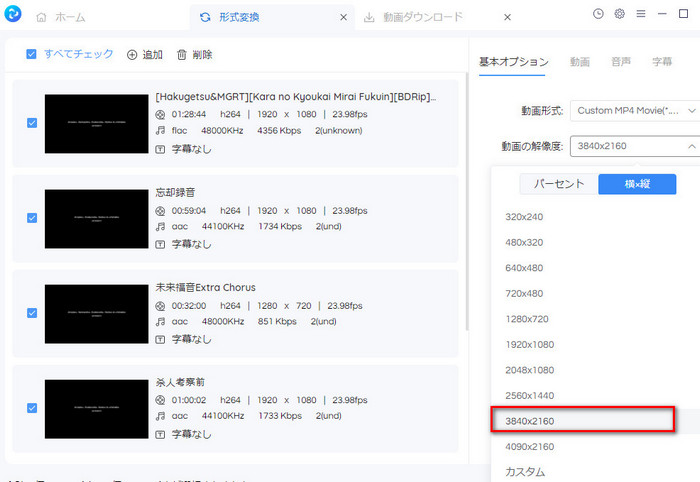Uncheck the Hakugetsu&MGRT video checkbox
The image size is (700, 482).
coord(32,123)
